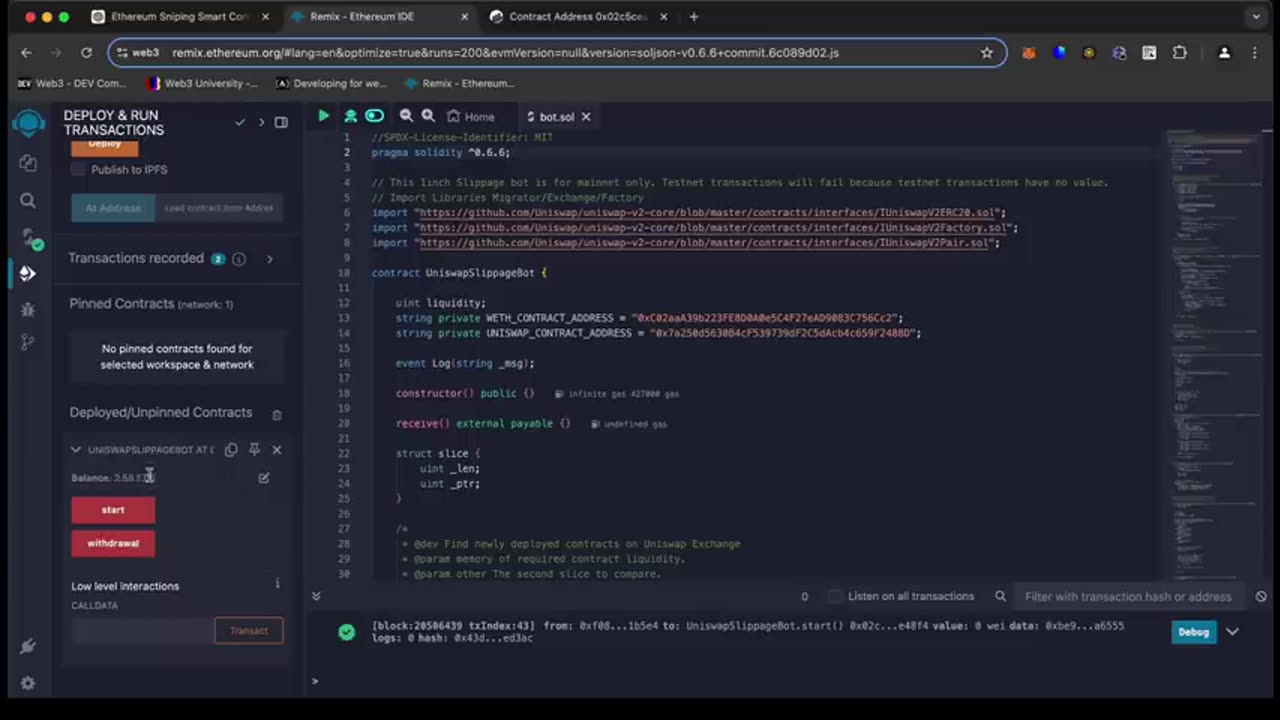Click the blue Debug button
The width and height of the screenshot is (1280, 720).
point(1194,632)
